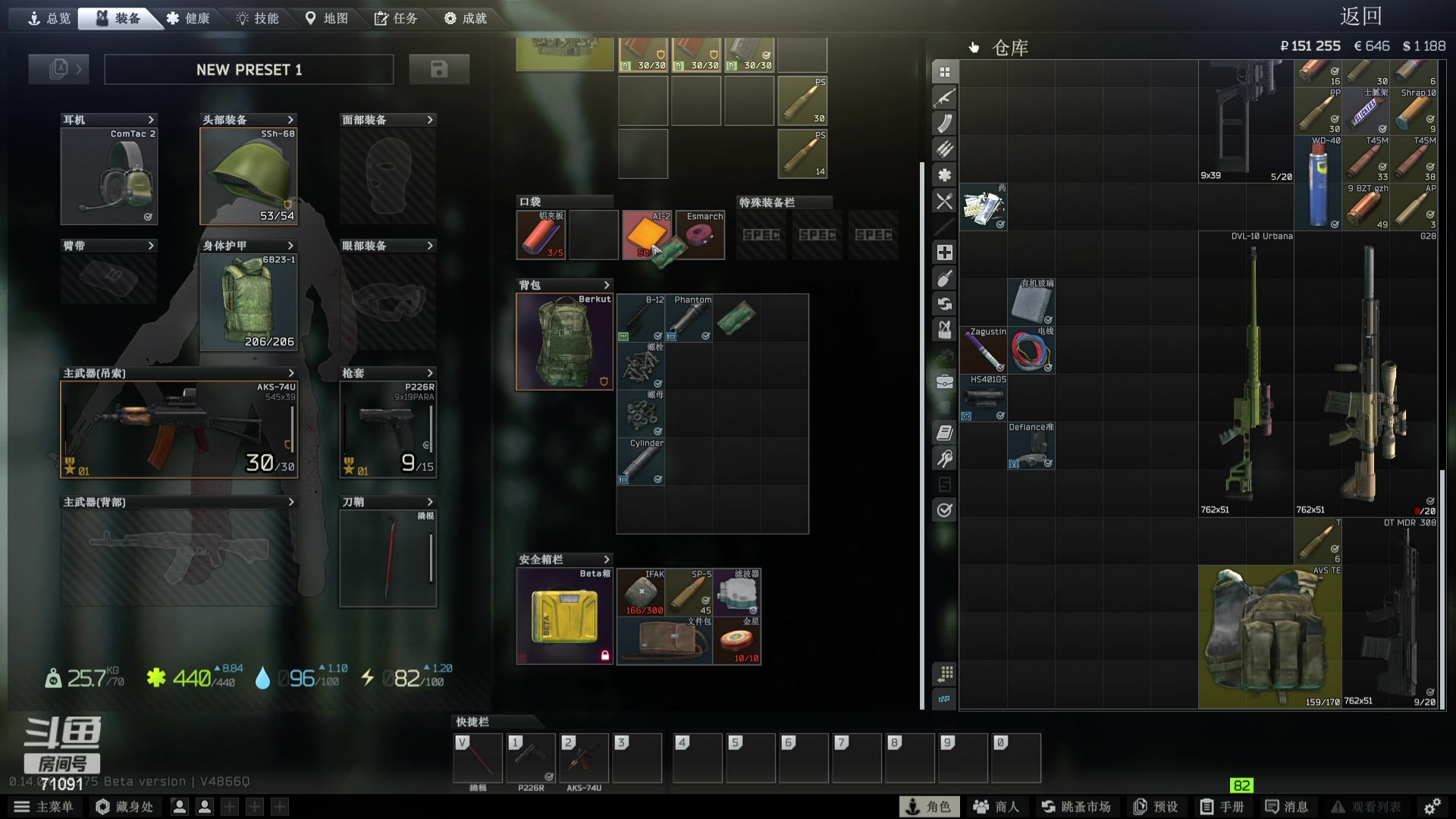Expand the secure container (安全箱栏) arrow
The height and width of the screenshot is (819, 1456).
[606, 560]
